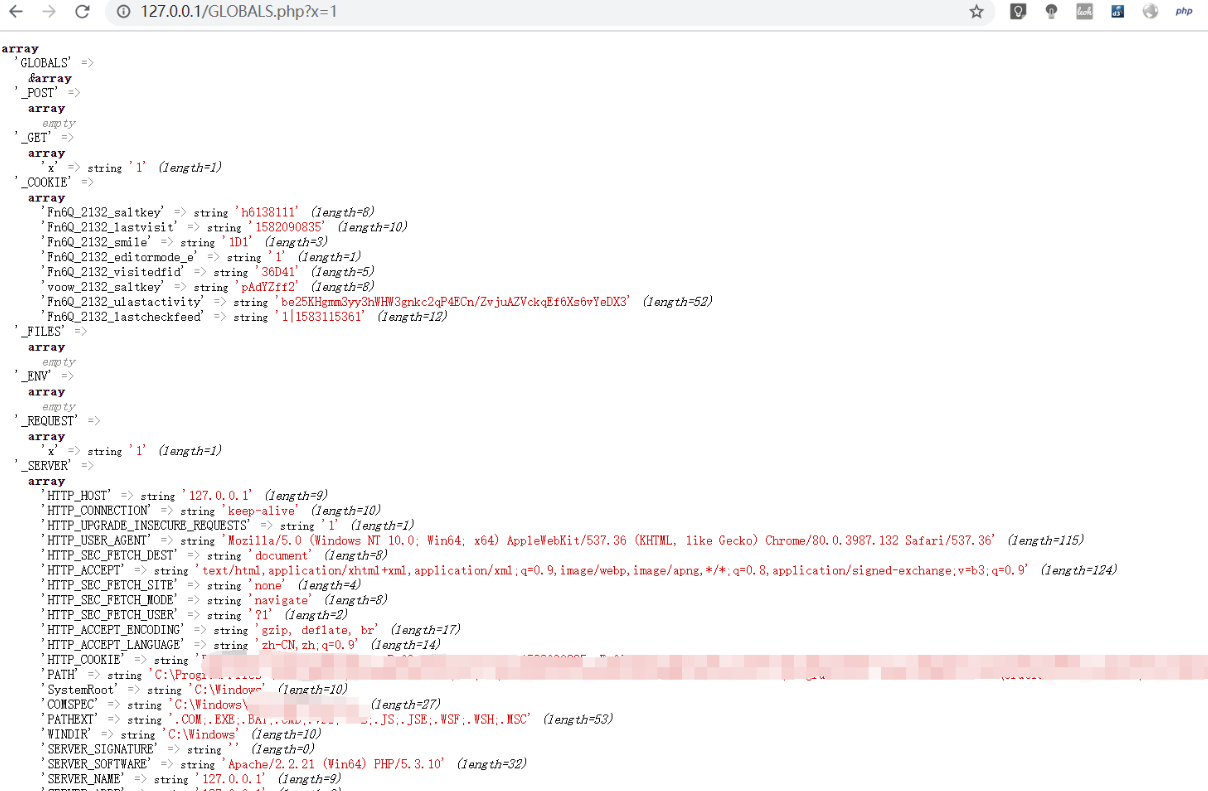Screen dimensions: 1208x791
Task: Open the gray 'look' extension icon
Action: pyautogui.click(x=1084, y=12)
